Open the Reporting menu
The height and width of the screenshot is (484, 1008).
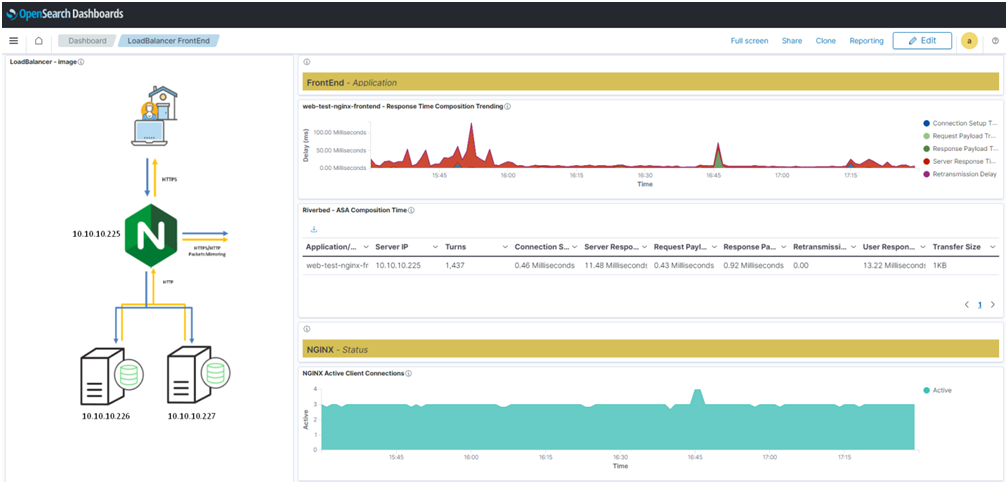pyautogui.click(x=867, y=40)
